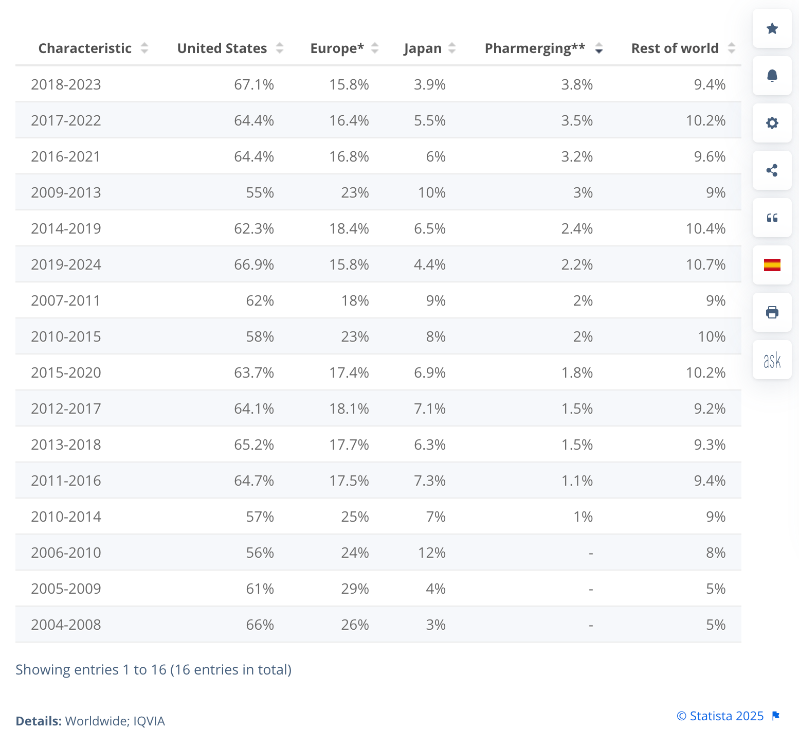Click the share icon
Screen dimensions: 799x746
point(772,170)
